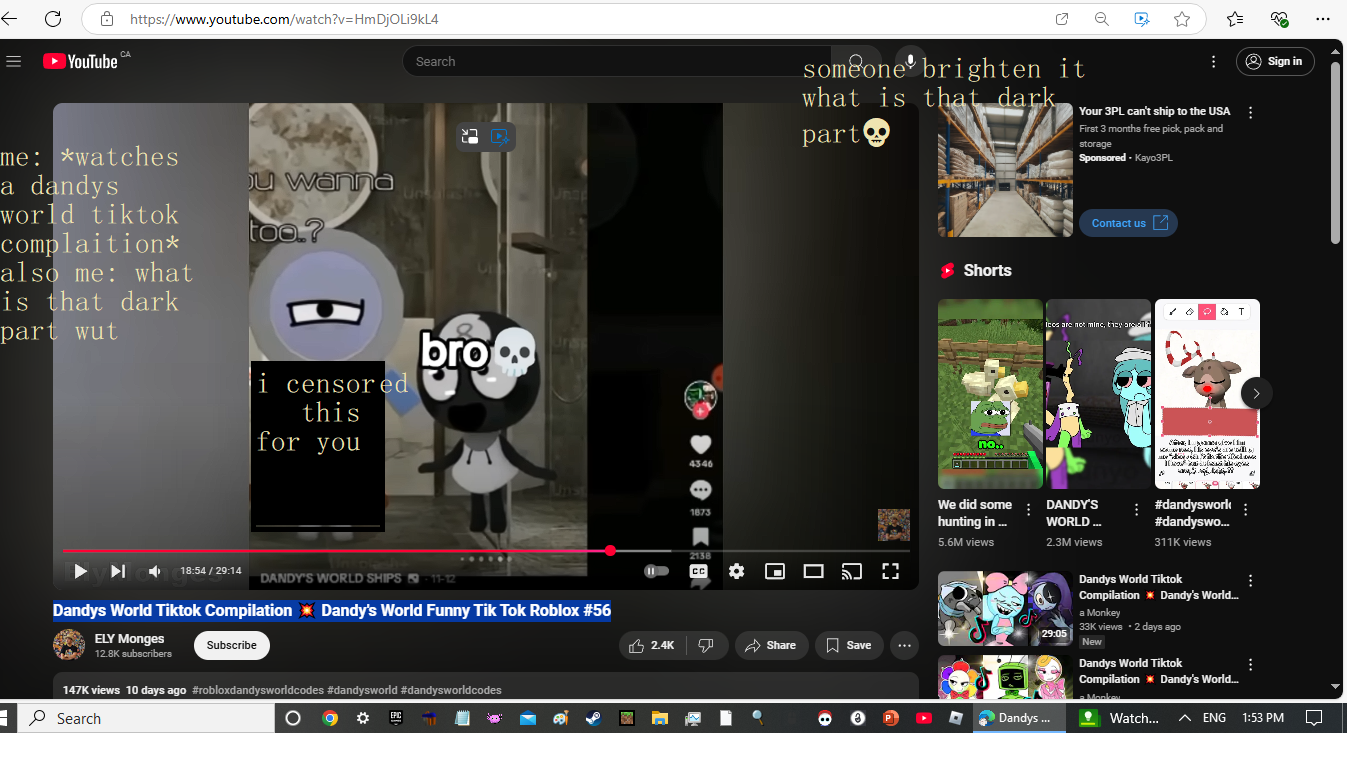Open the Edge favorites list
Screen dimensions: 1366x768
coord(1235,19)
